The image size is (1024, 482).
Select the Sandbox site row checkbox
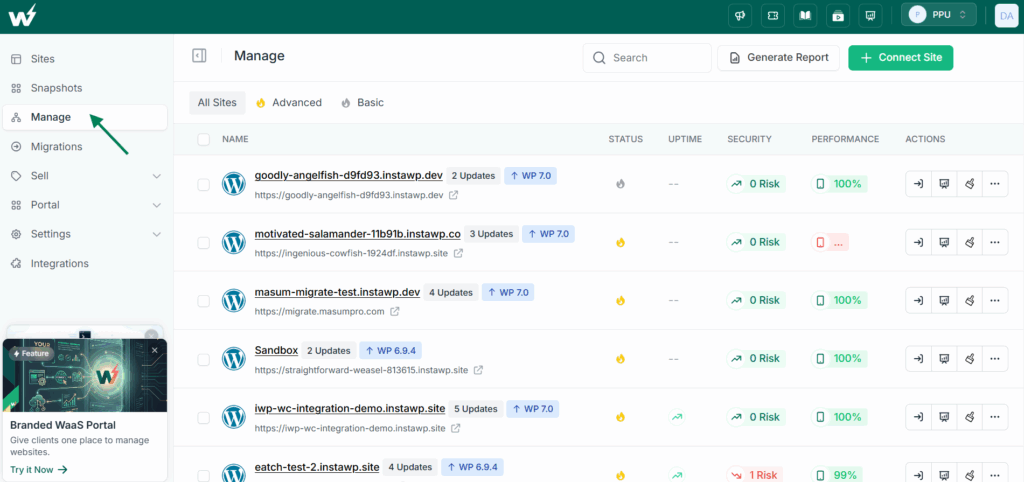click(204, 359)
